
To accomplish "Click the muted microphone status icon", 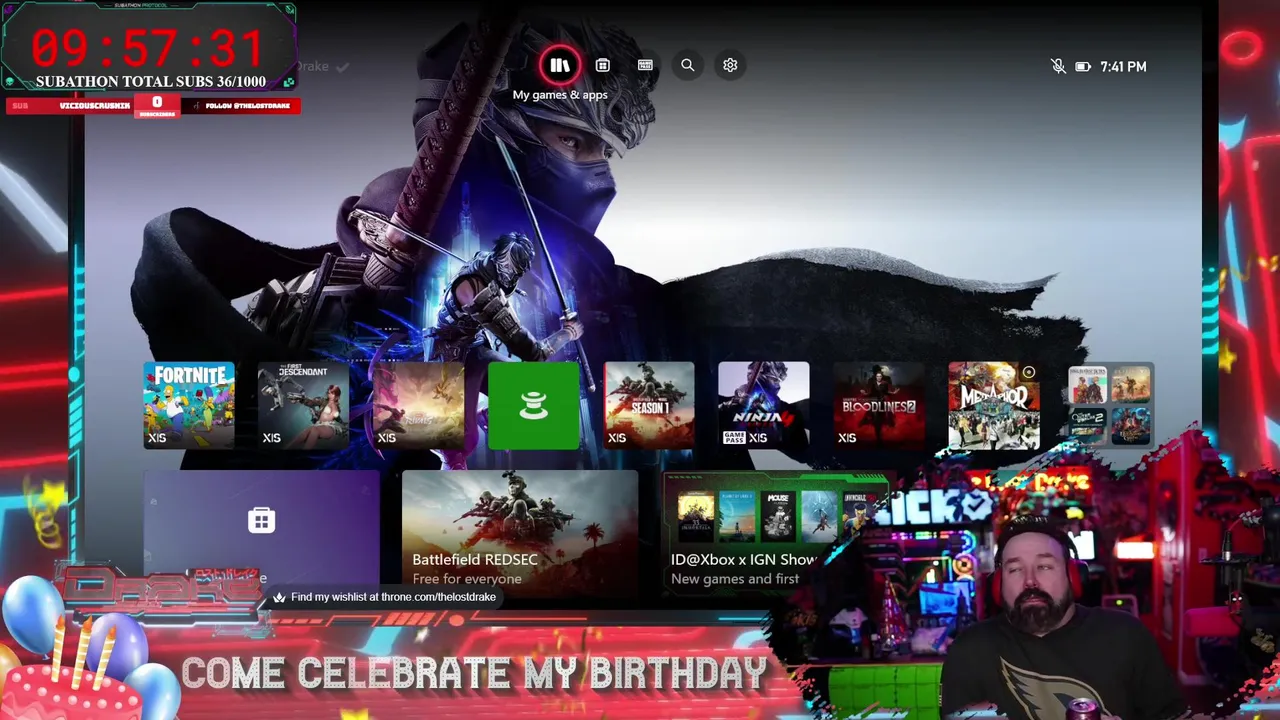I will (x=1058, y=66).
